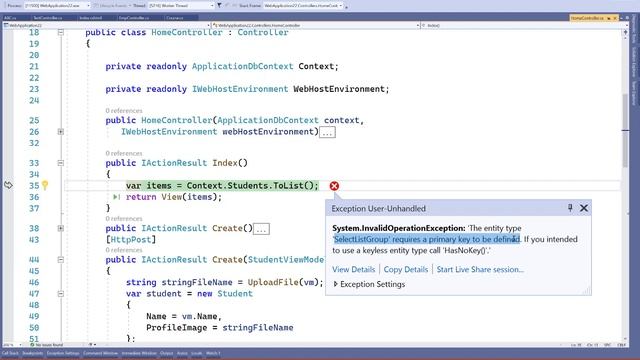Click 'ApplicationDbContext' on line 21

click(242, 67)
